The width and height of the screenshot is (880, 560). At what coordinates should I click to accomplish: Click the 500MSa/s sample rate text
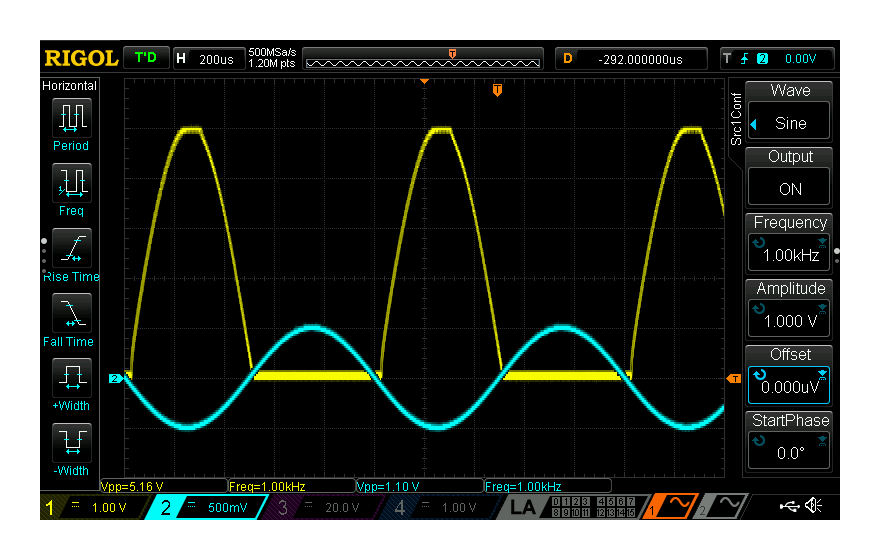pos(272,52)
